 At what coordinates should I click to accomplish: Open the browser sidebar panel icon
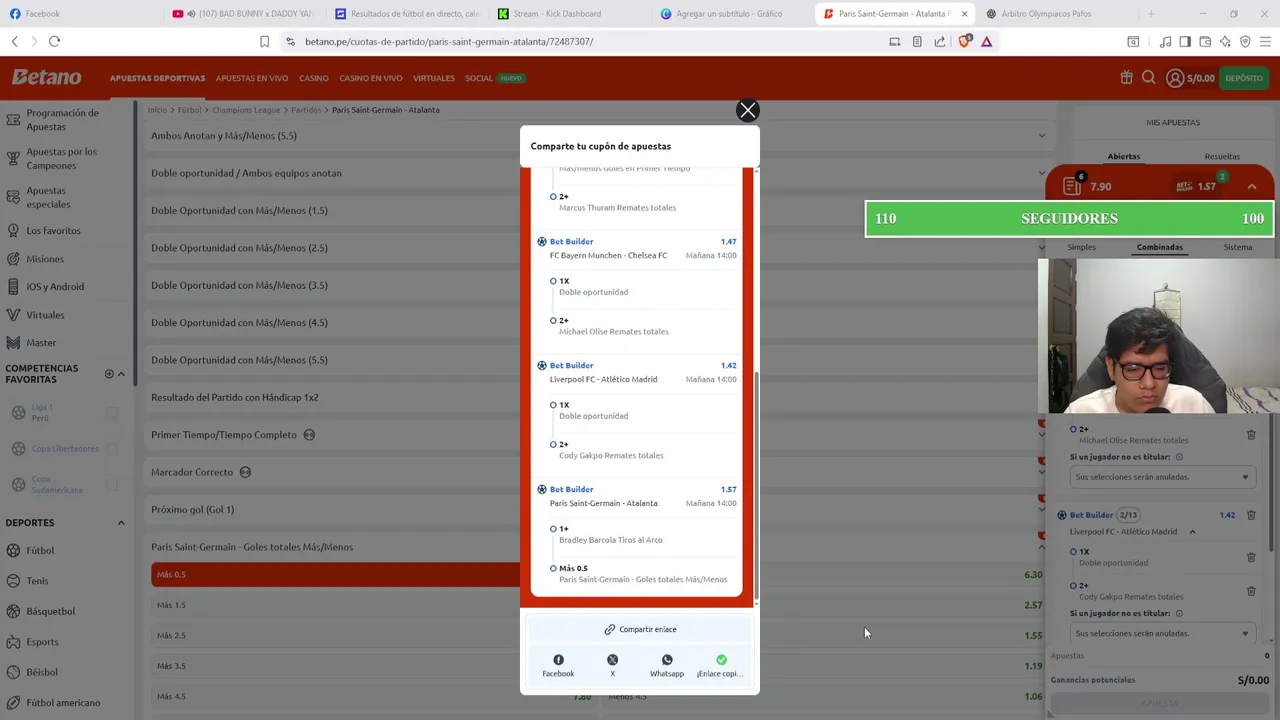coord(1185,41)
